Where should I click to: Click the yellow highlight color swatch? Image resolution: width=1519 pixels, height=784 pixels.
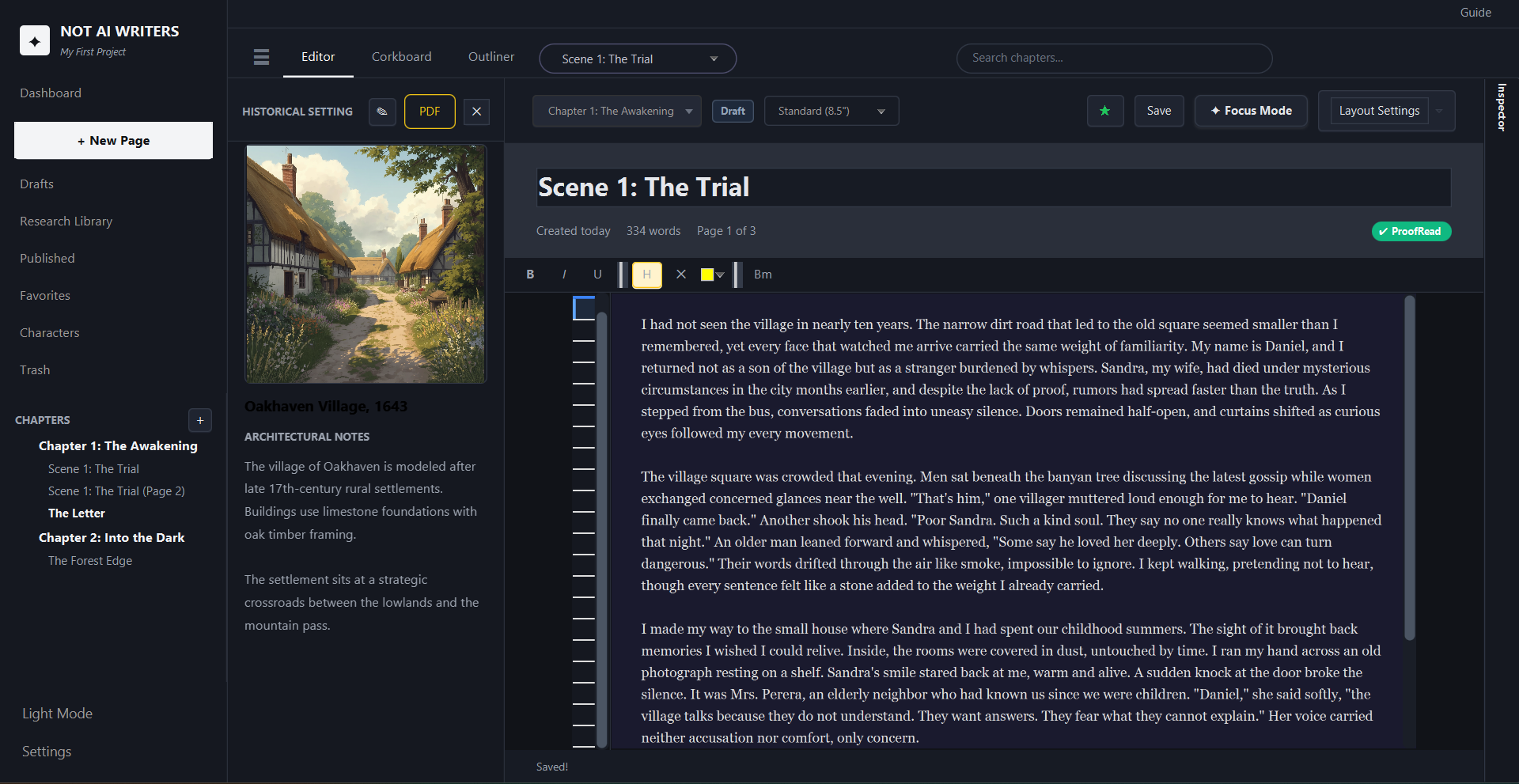(x=707, y=275)
